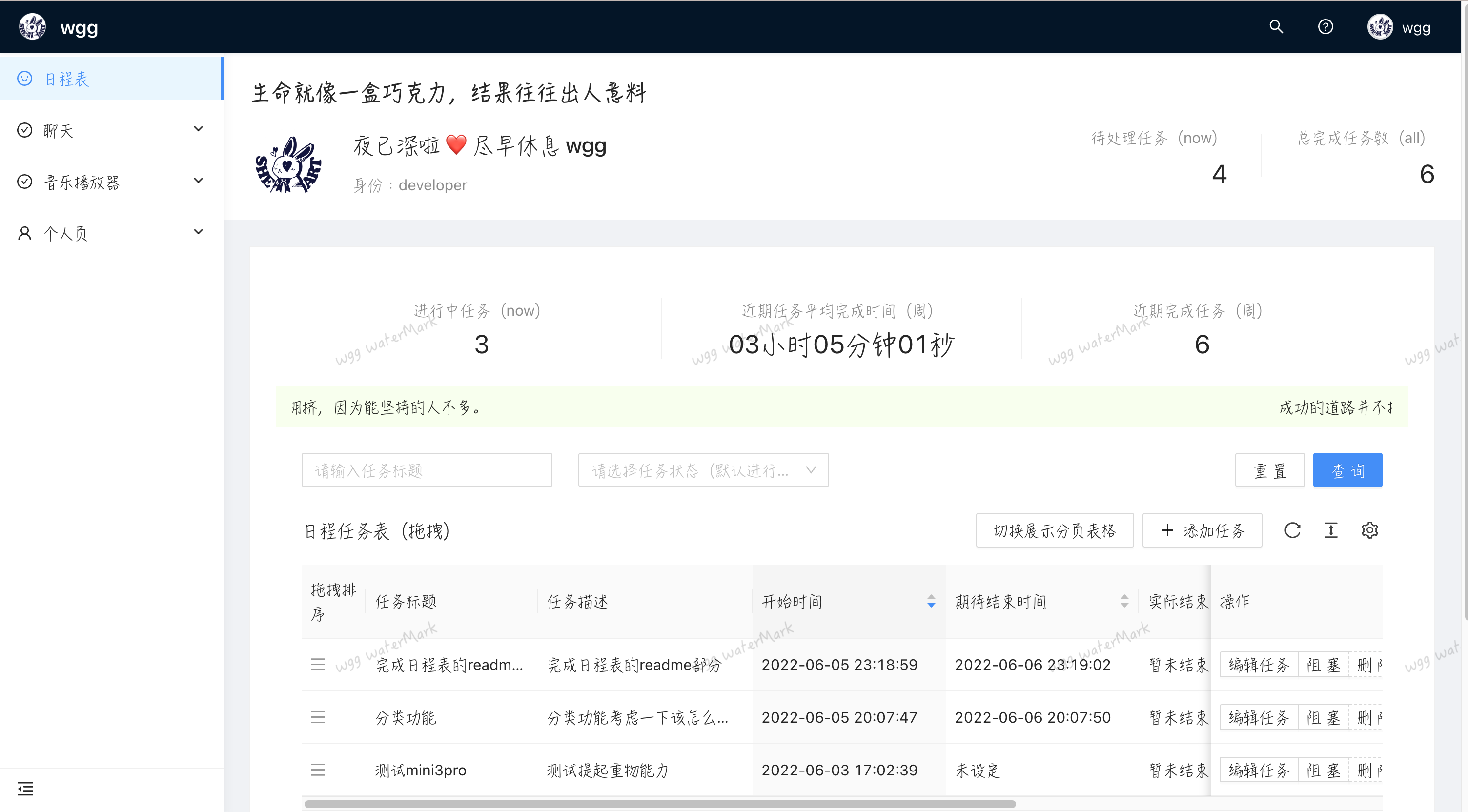
Task: Click the scrolling quote banner text
Action: click(842, 407)
